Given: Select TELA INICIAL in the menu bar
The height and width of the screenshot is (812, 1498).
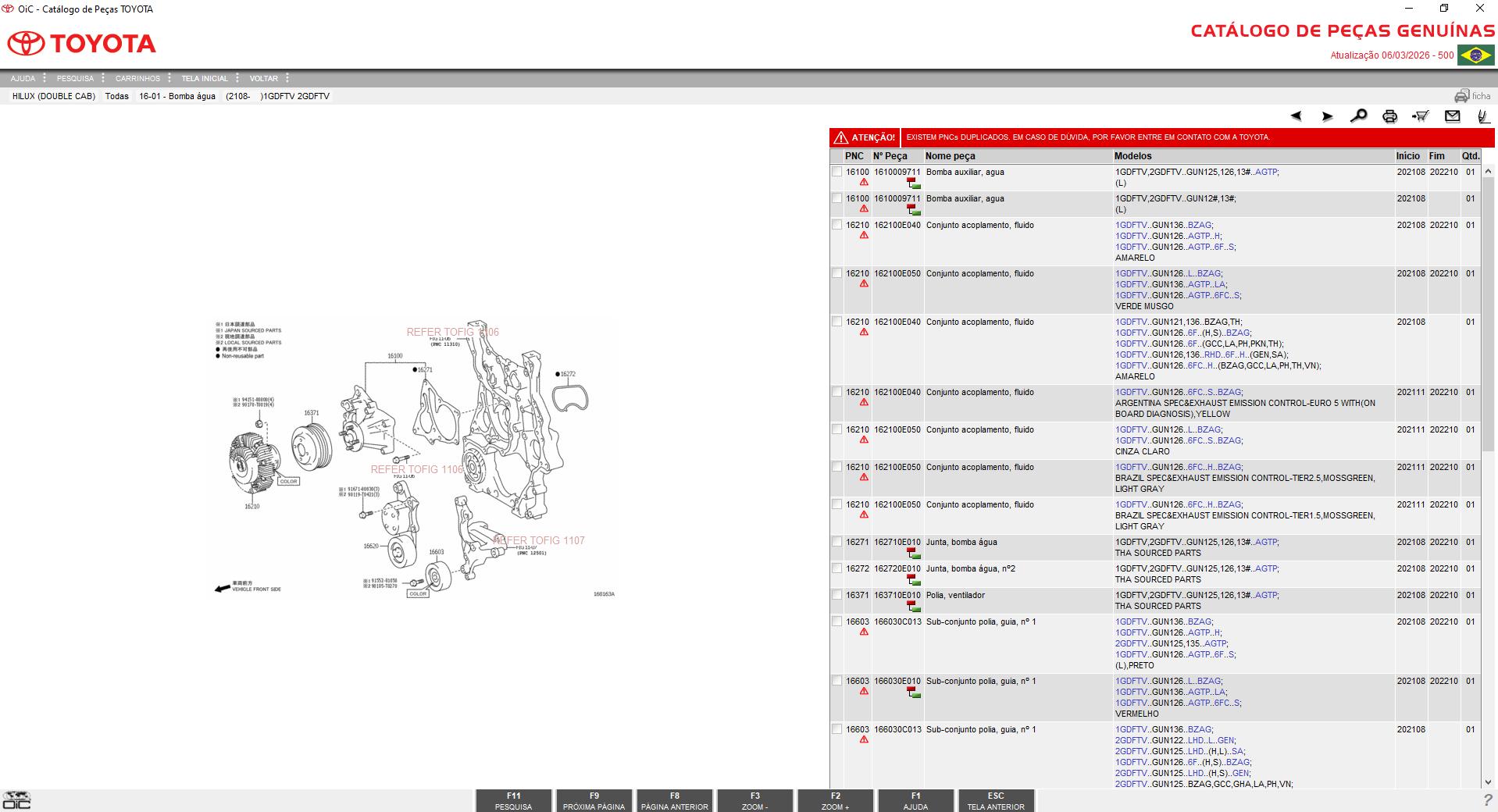Looking at the screenshot, I should pos(205,78).
